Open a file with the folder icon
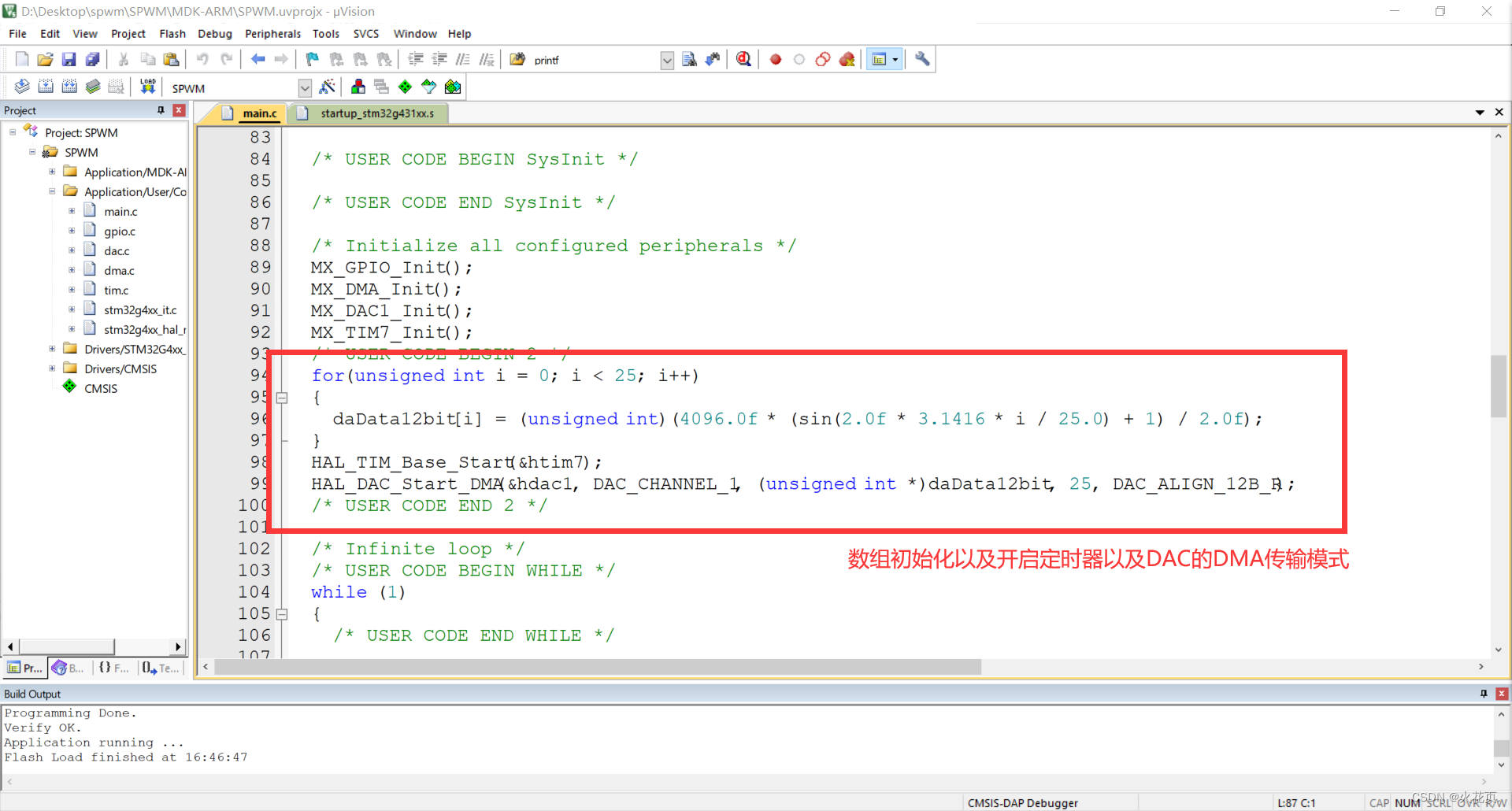Image resolution: width=1512 pixels, height=811 pixels. click(46, 59)
